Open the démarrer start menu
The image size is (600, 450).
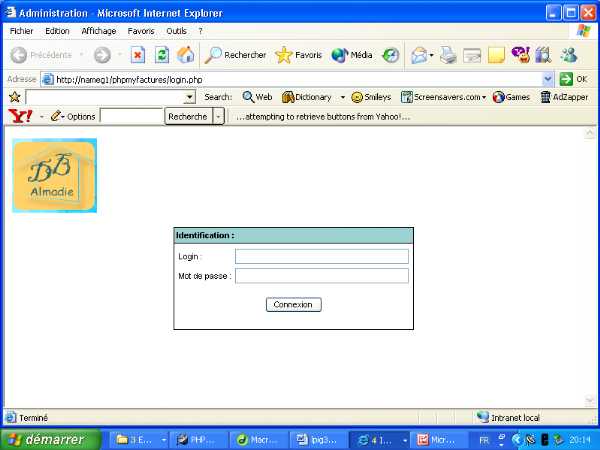point(51,439)
